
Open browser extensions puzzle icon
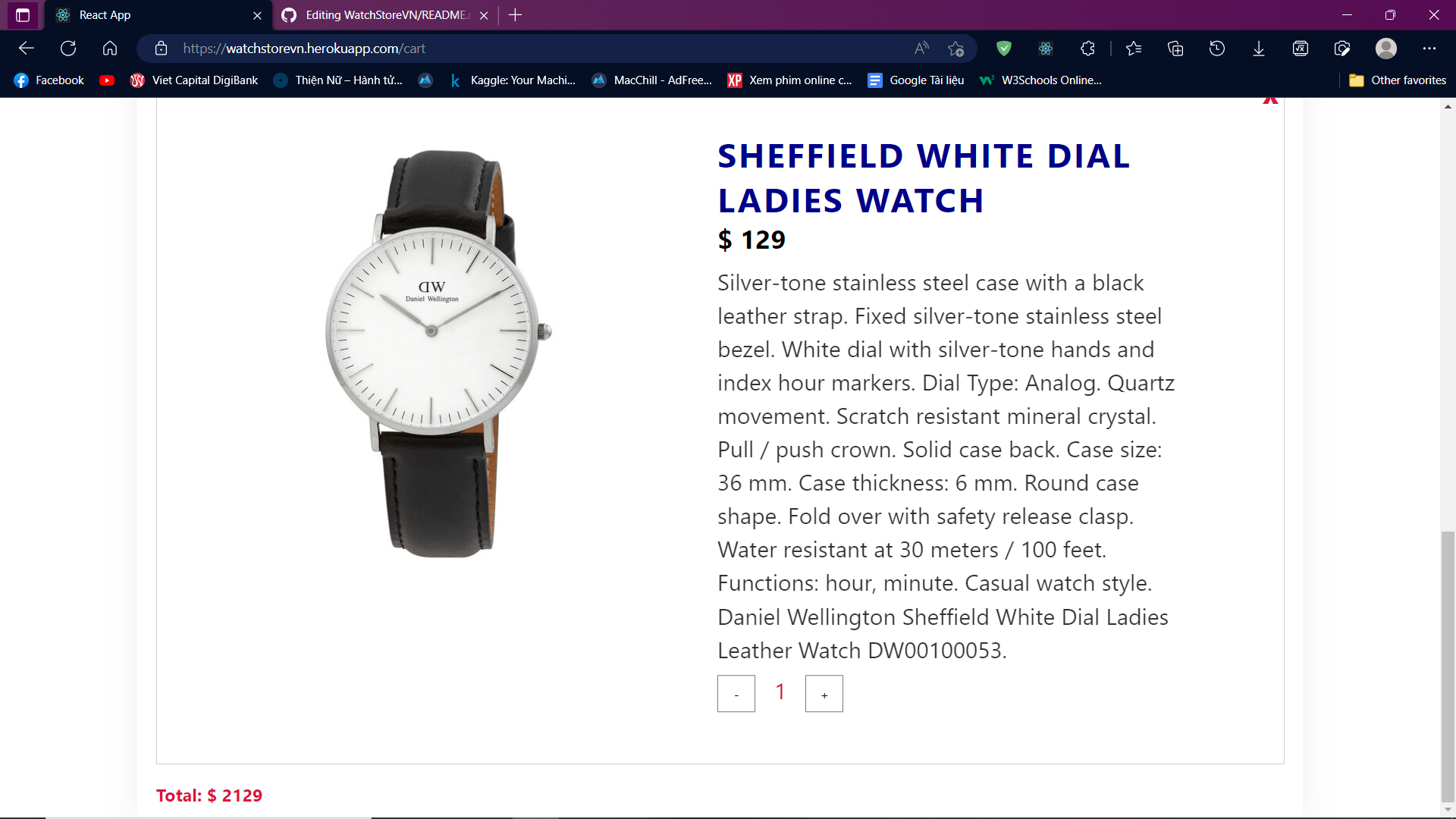pos(1087,49)
